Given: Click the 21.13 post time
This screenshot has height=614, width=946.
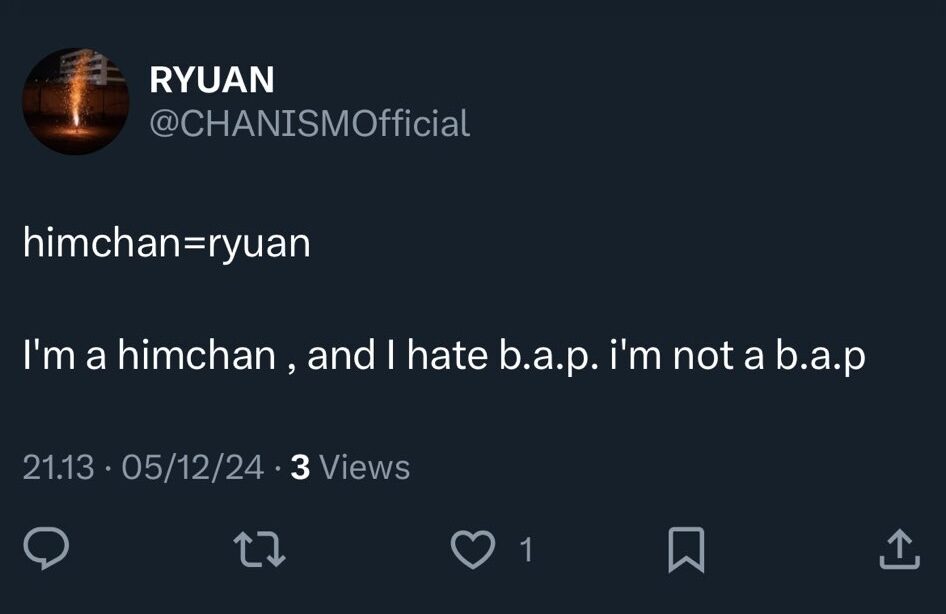Looking at the screenshot, I should pyautogui.click(x=58, y=467).
